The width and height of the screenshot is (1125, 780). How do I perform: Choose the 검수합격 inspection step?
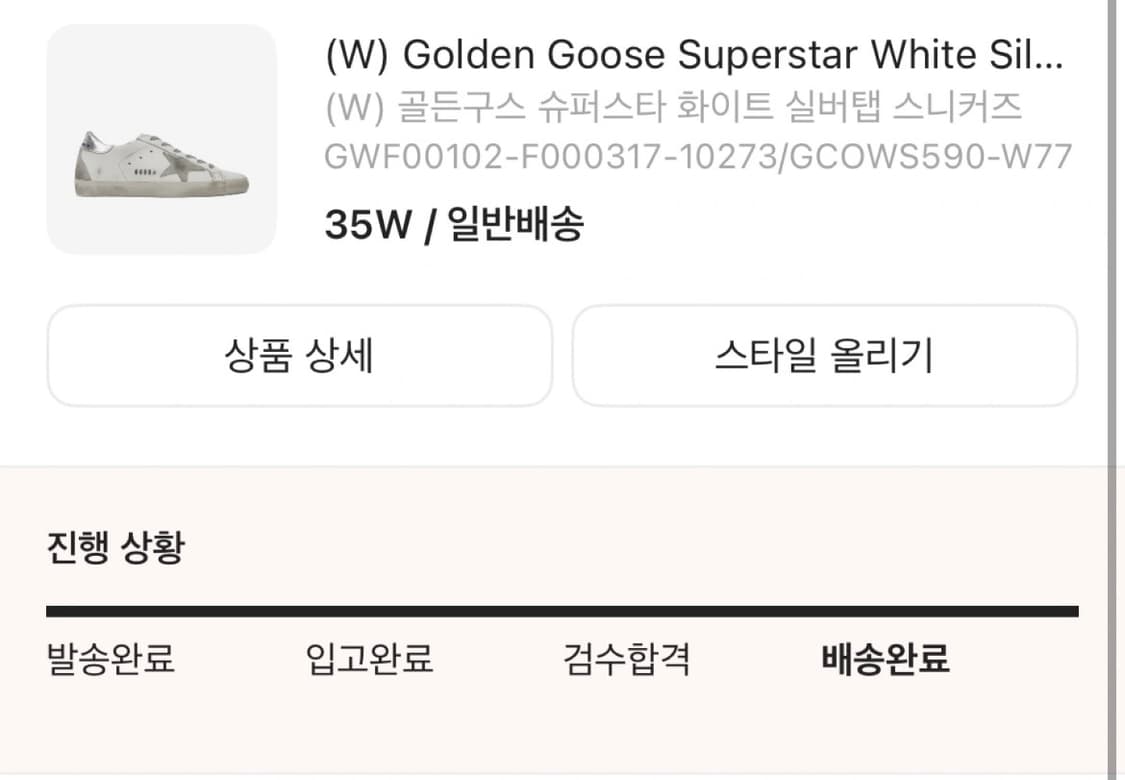click(x=627, y=660)
